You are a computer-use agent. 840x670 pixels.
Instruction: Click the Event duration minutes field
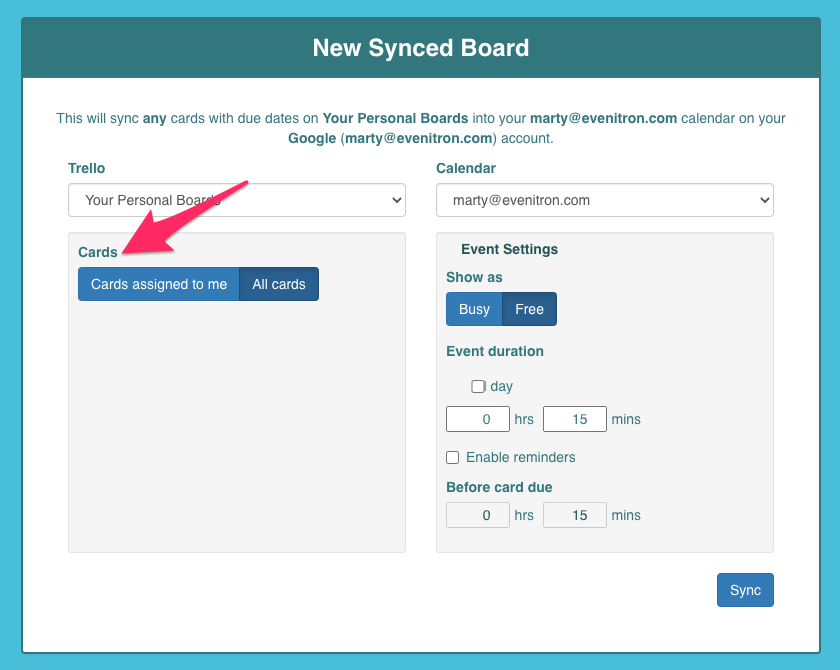point(575,419)
